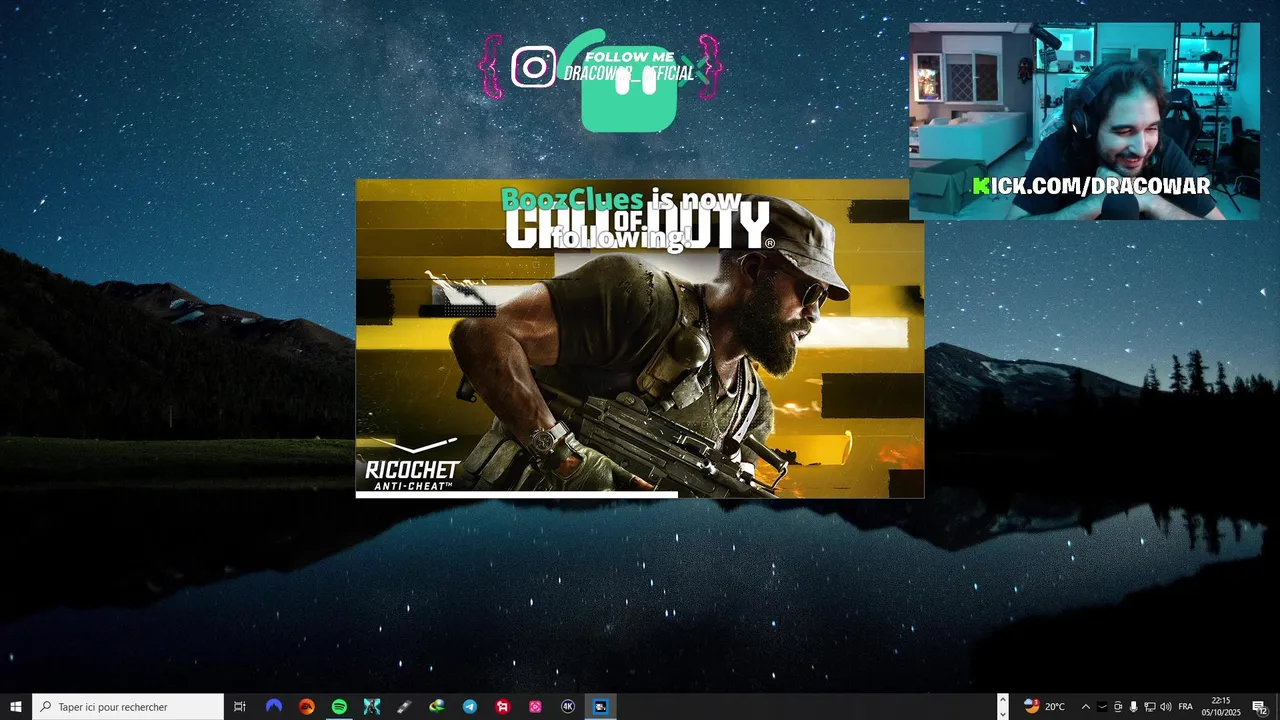1280x720 pixels.
Task: Open the volume control speaker icon
Action: pos(1165,706)
